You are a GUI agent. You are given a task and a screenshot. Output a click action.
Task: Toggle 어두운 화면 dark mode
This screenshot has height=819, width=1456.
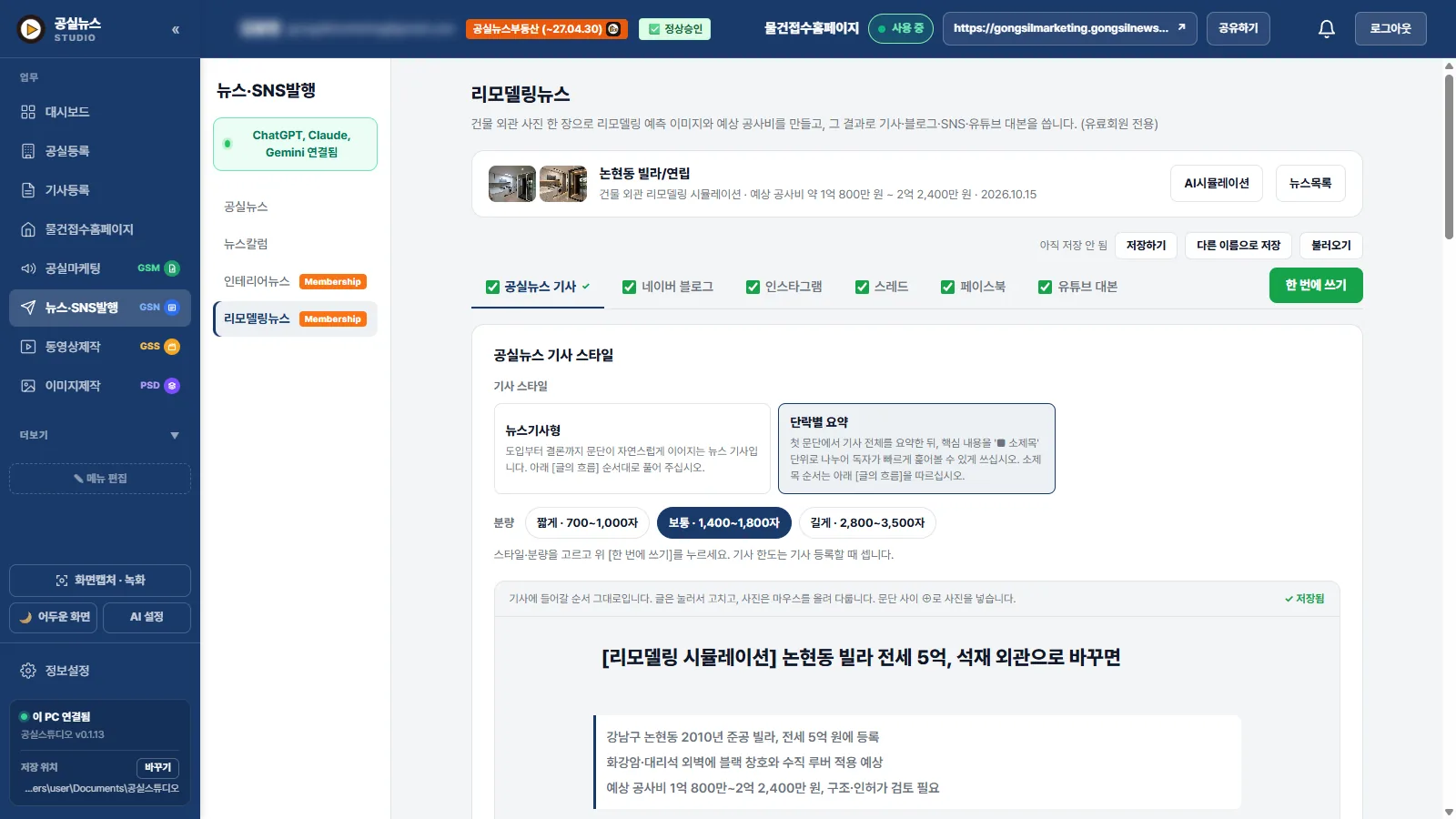point(55,617)
